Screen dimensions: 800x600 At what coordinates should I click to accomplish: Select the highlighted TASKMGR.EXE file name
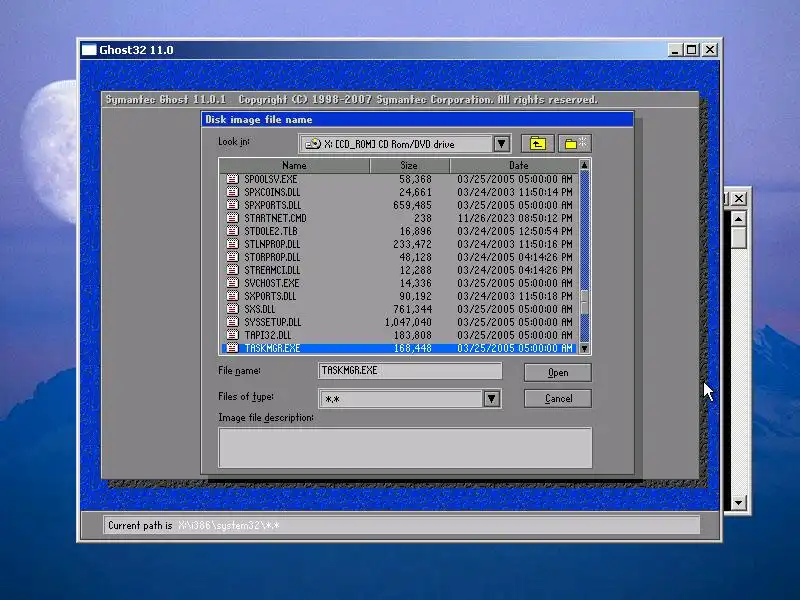[x=272, y=348]
